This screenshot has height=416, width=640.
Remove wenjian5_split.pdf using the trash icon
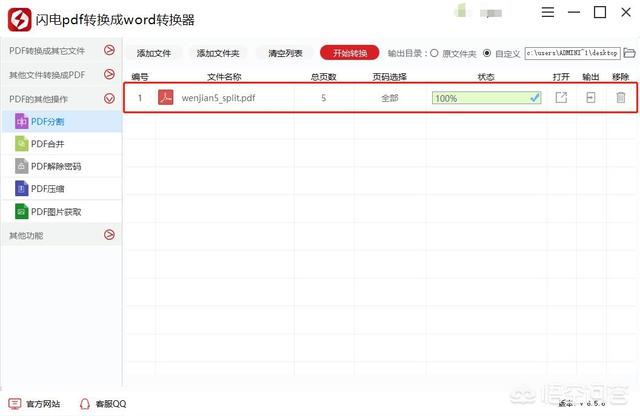pos(620,98)
